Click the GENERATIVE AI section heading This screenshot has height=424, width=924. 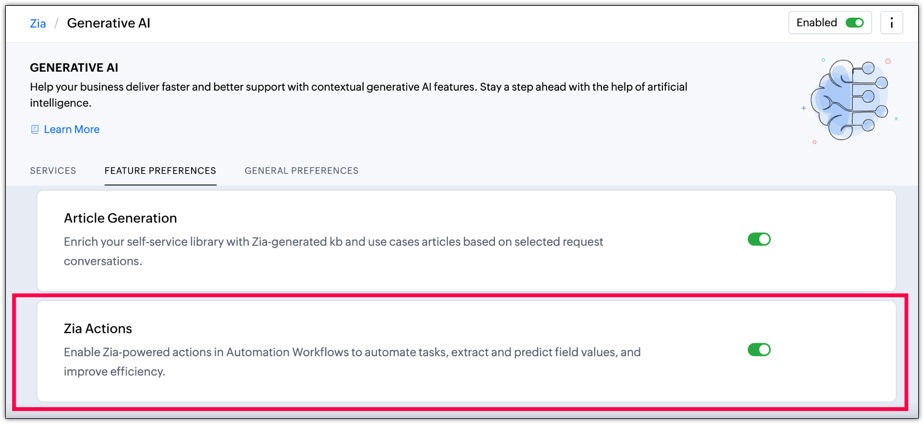74,68
